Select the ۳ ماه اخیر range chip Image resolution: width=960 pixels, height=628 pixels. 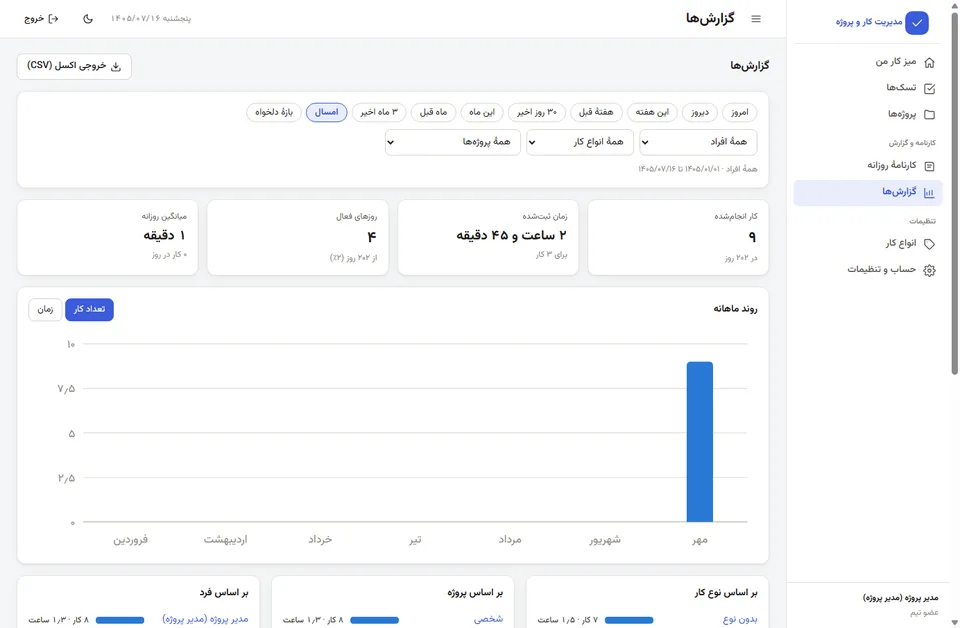379,113
